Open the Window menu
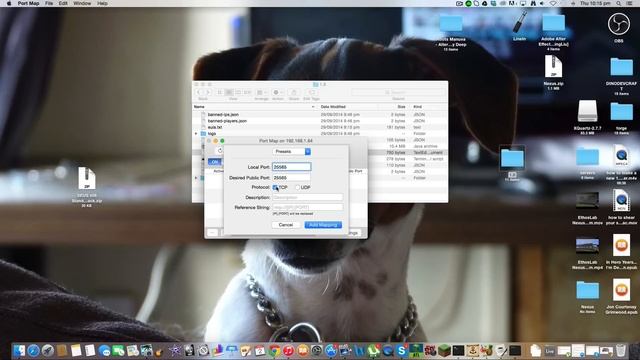 [x=82, y=3]
